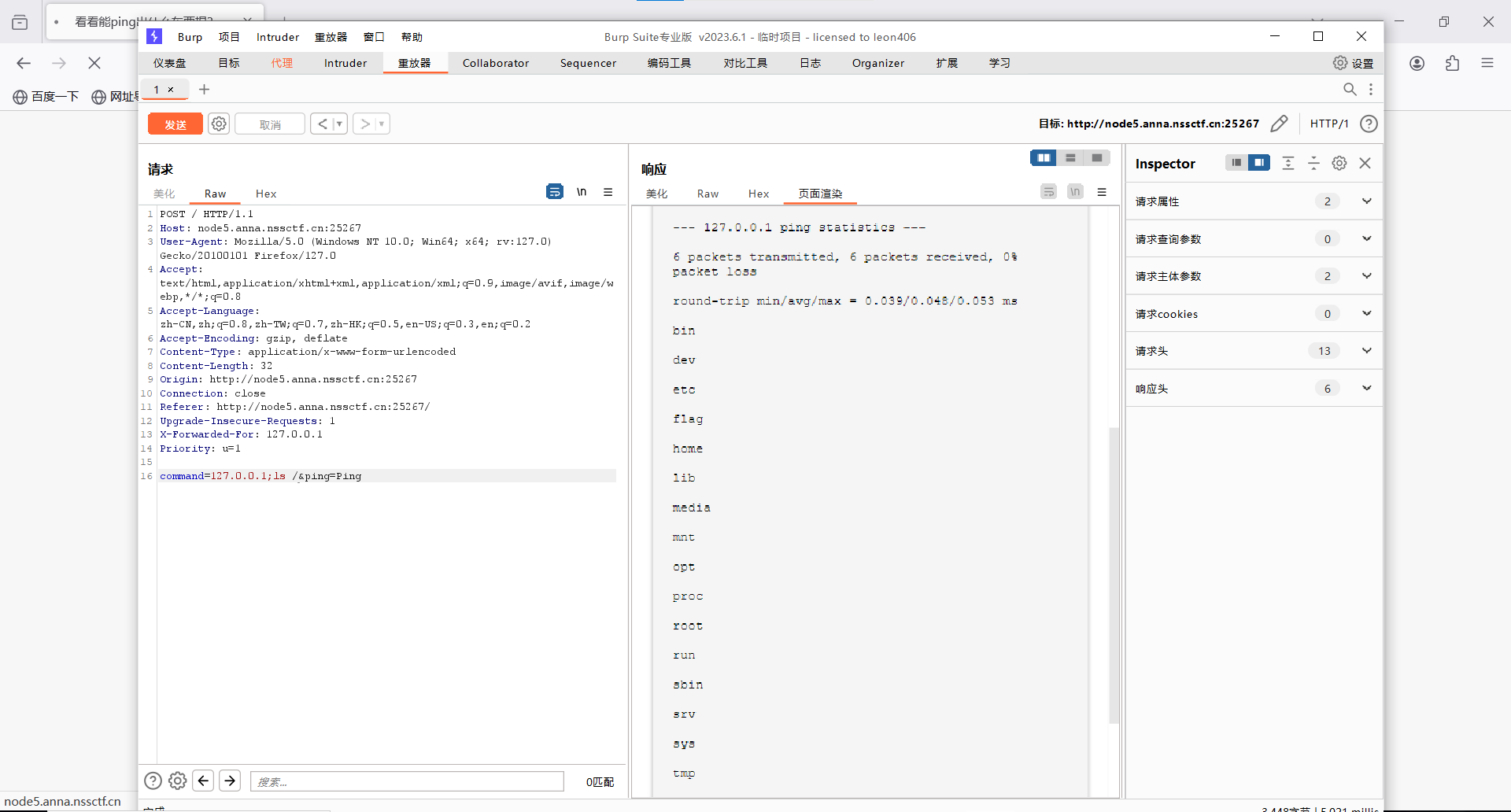Viewport: 1511px width, 812px height.
Task: Jump to next search match
Action: click(x=230, y=781)
